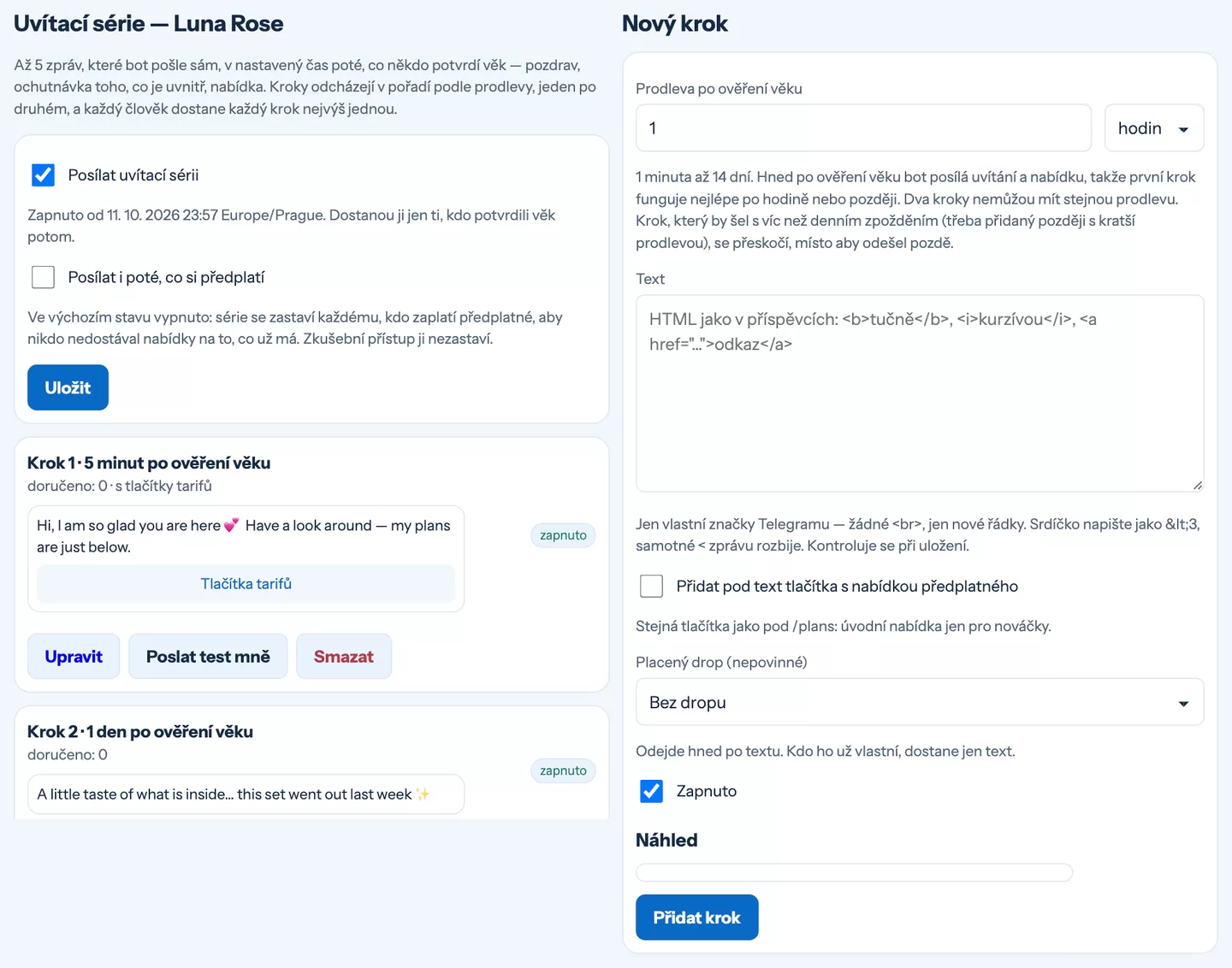1232x968 pixels.
Task: Grab the textarea resize handle corner
Action: click(1198, 485)
